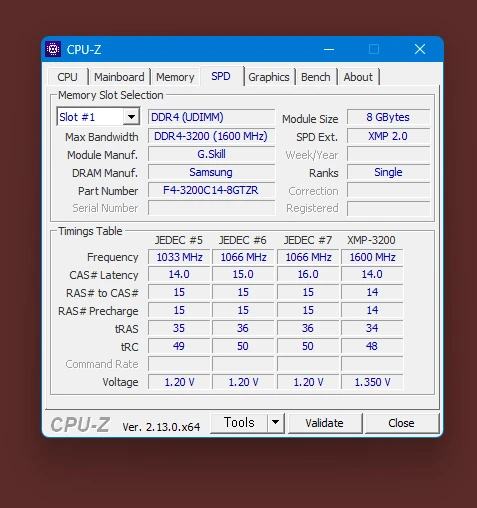Click the G.Skill module manufacturer value
This screenshot has height=508, width=477.
(x=211, y=154)
